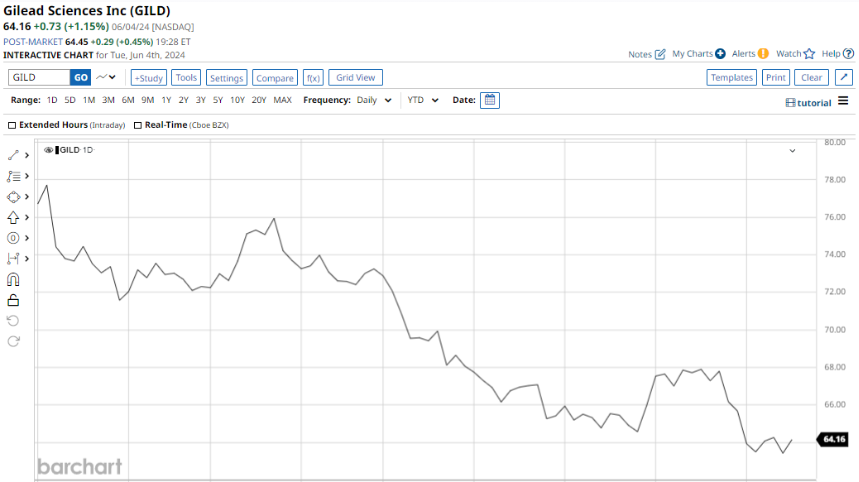
Task: Select the 9M range
Action: 147,100
